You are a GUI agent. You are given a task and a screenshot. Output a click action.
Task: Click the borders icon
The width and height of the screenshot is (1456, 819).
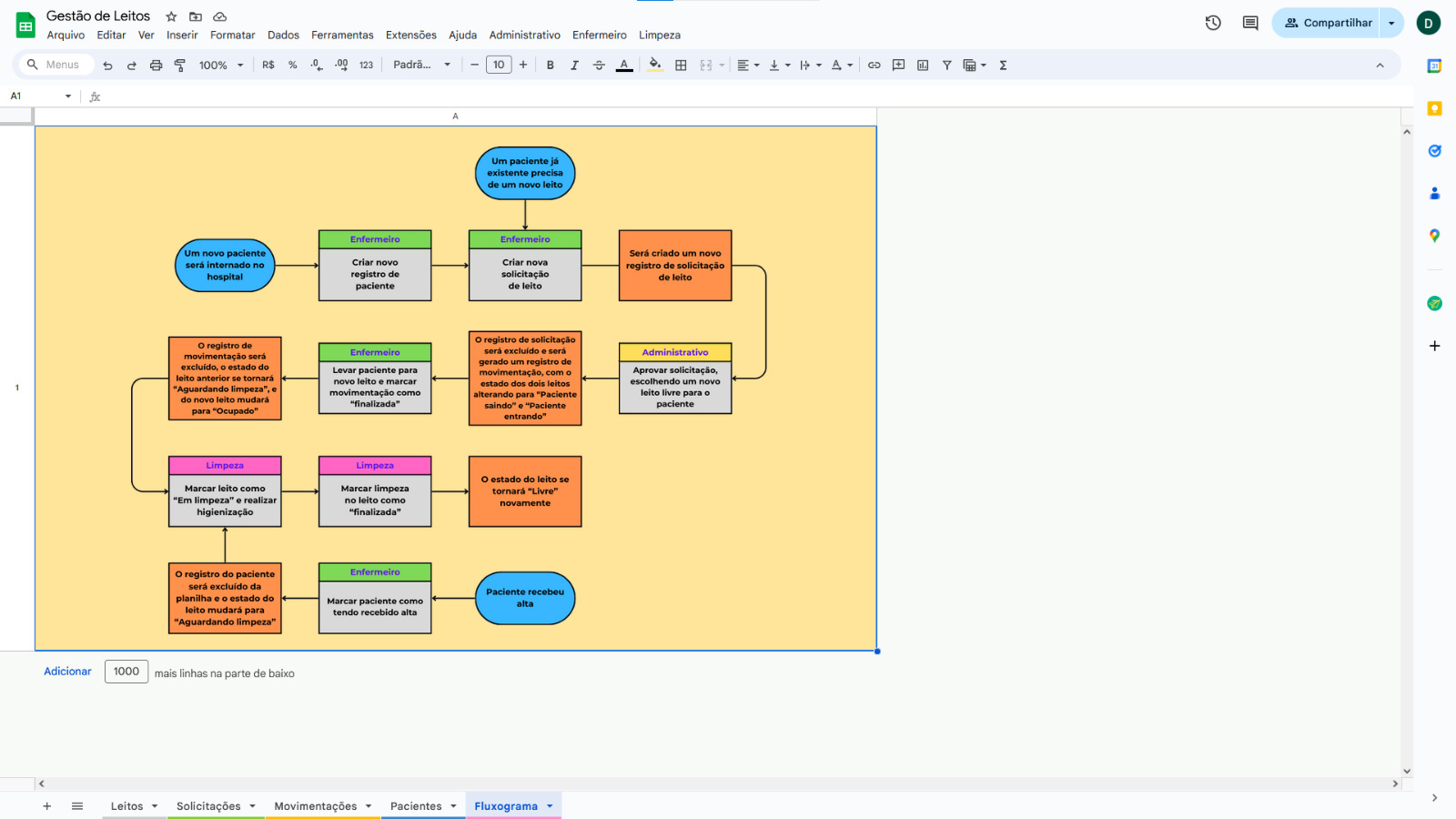[681, 66]
